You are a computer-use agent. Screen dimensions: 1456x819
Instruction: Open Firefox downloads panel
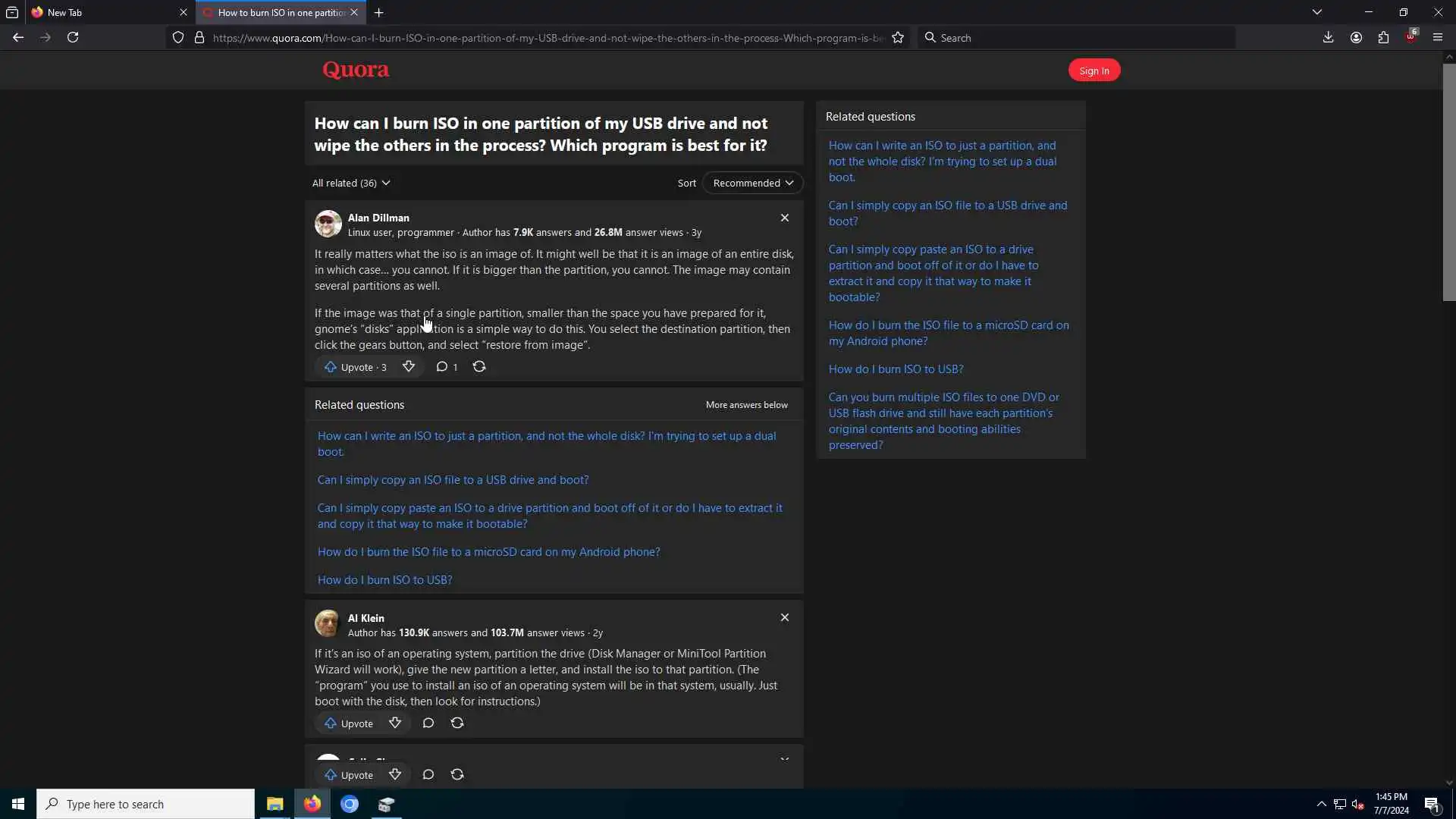pos(1328,38)
